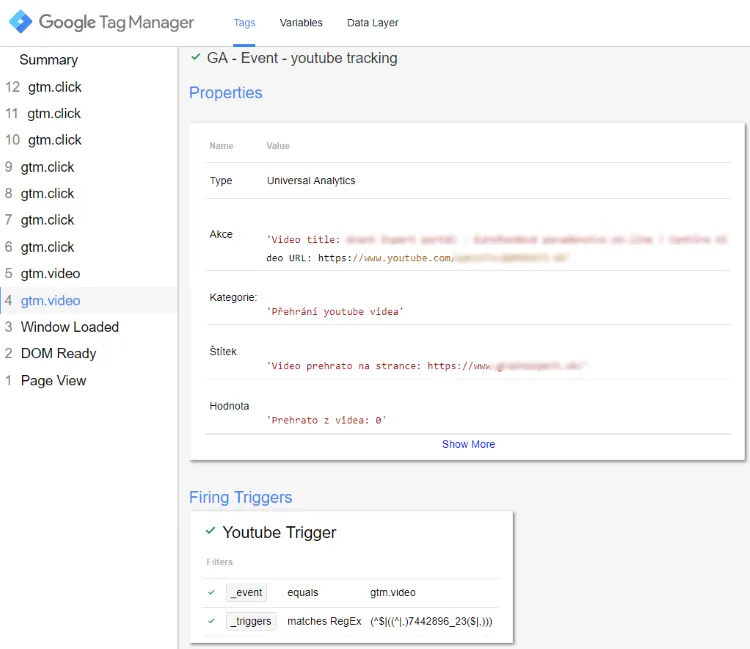The height and width of the screenshot is (649, 750).
Task: Click the Universal Analytics type value
Action: [x=311, y=180]
